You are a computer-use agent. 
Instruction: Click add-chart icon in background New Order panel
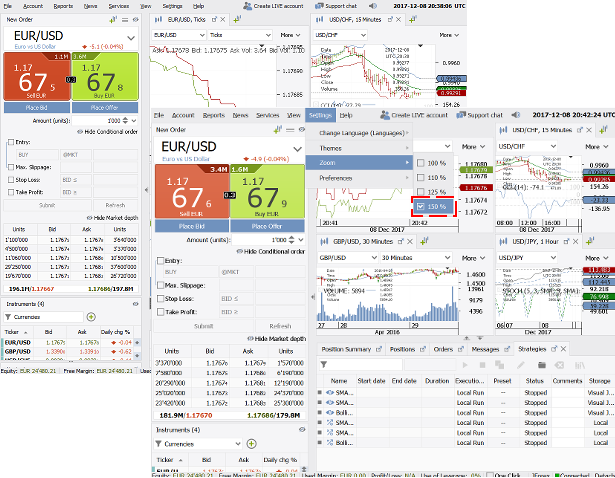point(113,19)
